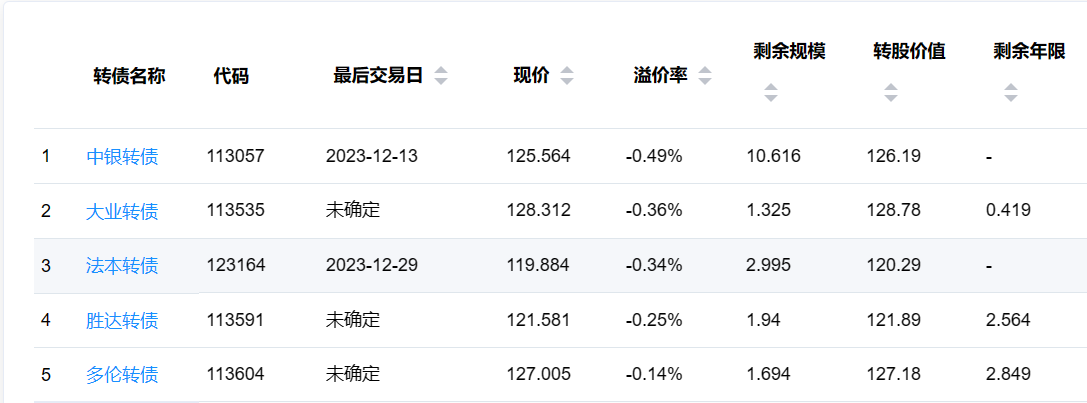Select bond code 113057 cell
The height and width of the screenshot is (403, 1087).
[236, 156]
